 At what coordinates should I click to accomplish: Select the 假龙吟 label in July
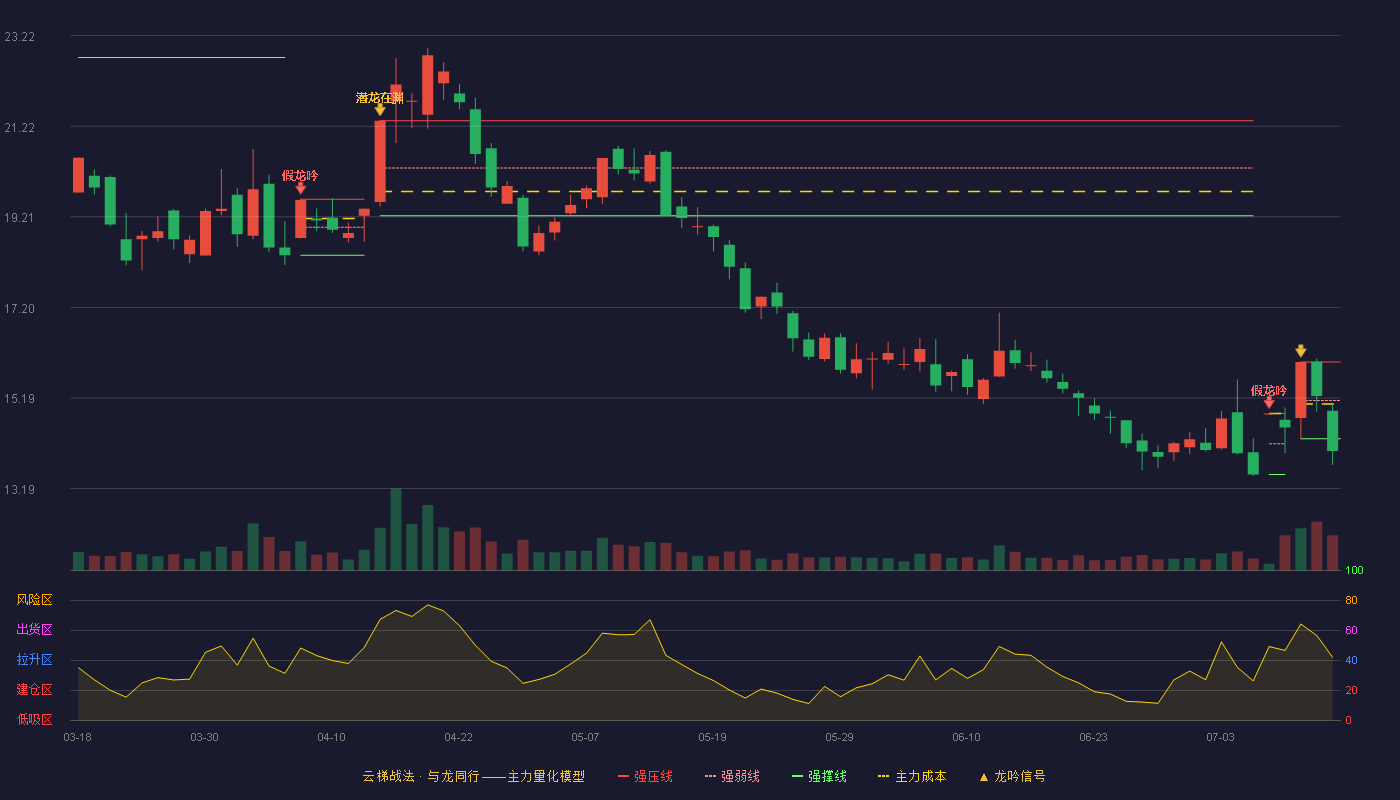[x=1269, y=391]
